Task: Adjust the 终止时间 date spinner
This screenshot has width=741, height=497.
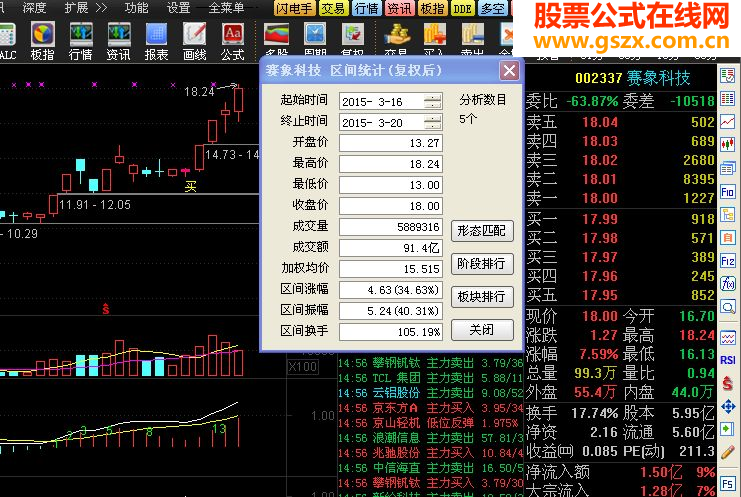Action: click(432, 122)
